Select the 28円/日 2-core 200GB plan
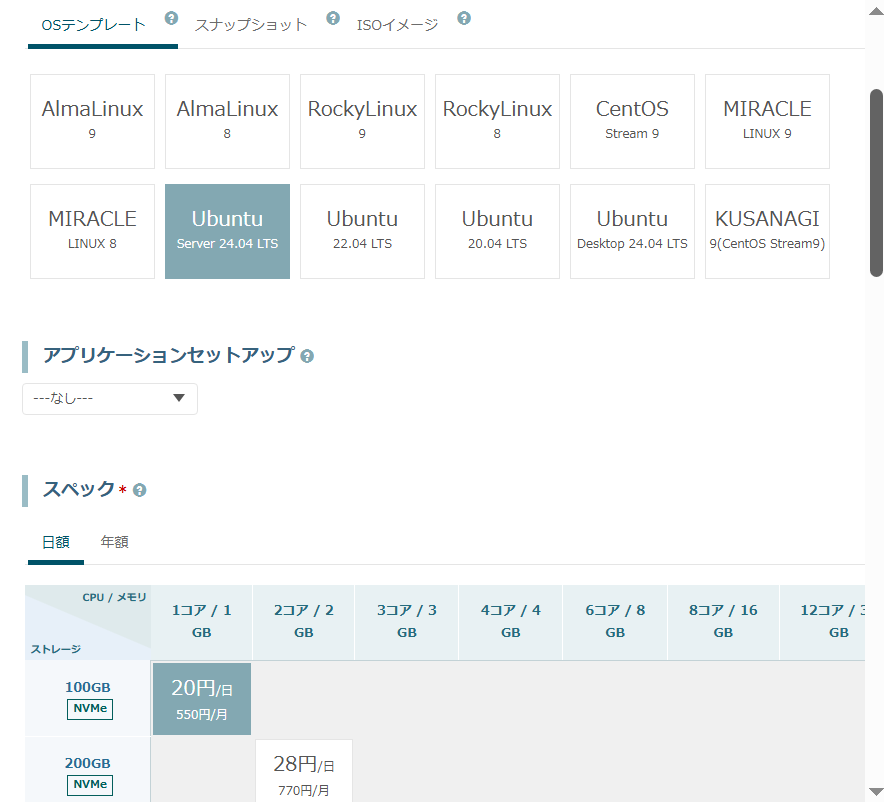Viewport: 884px width, 802px height. [x=303, y=772]
